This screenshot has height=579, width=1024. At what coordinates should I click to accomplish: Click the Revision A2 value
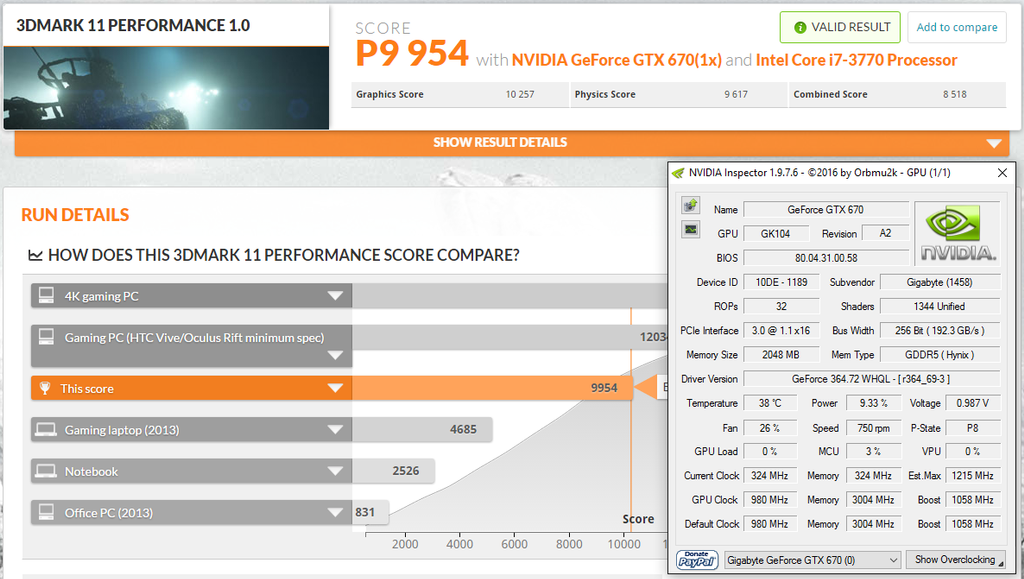click(x=886, y=233)
